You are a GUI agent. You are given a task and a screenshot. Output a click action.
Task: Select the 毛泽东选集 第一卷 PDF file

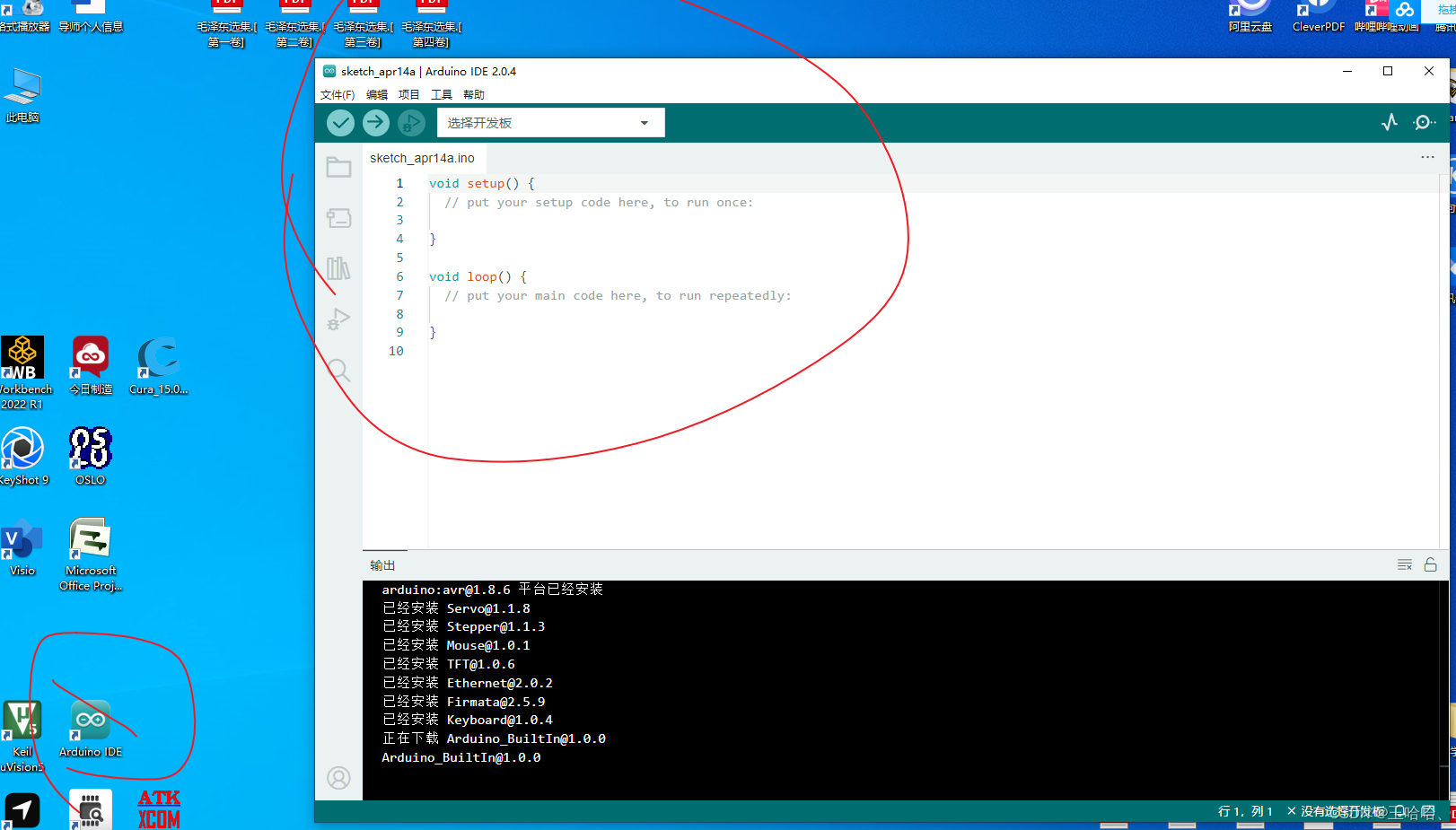227,24
